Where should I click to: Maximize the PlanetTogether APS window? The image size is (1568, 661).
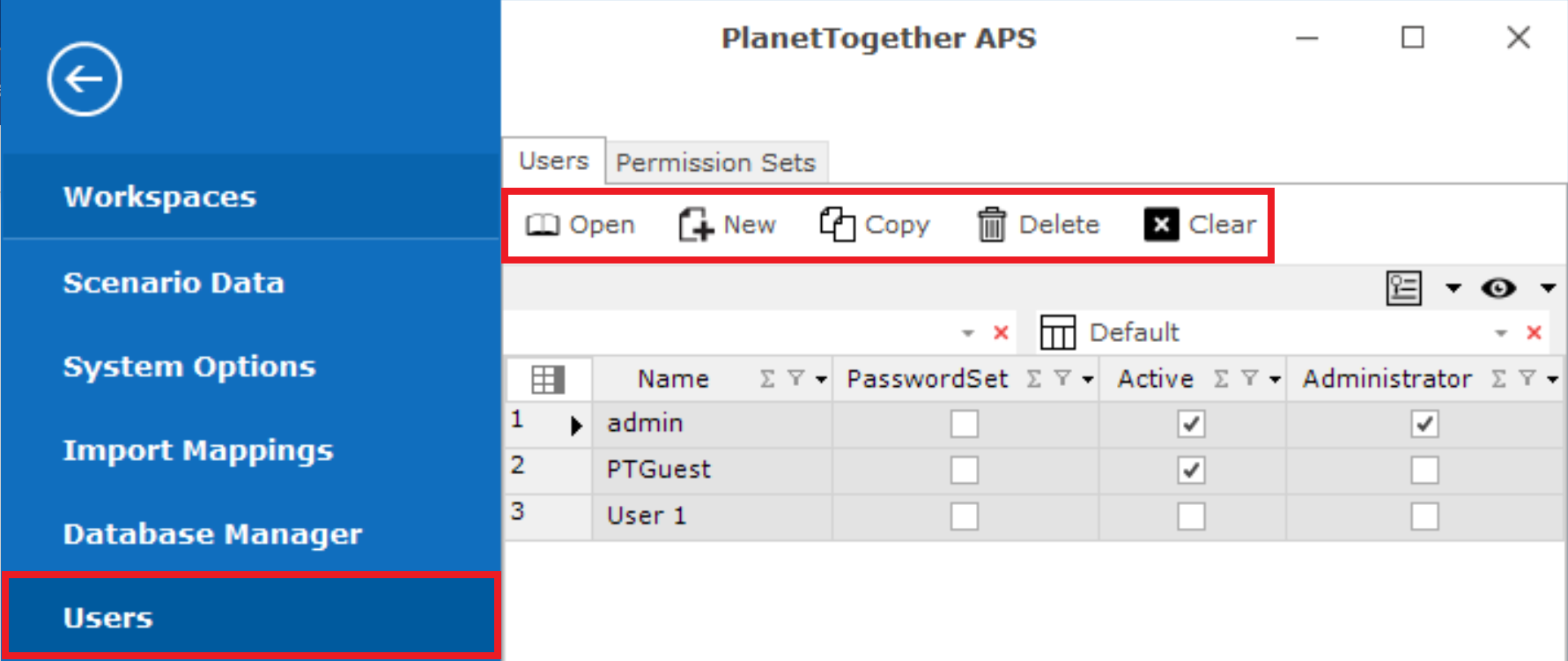pos(1413,37)
